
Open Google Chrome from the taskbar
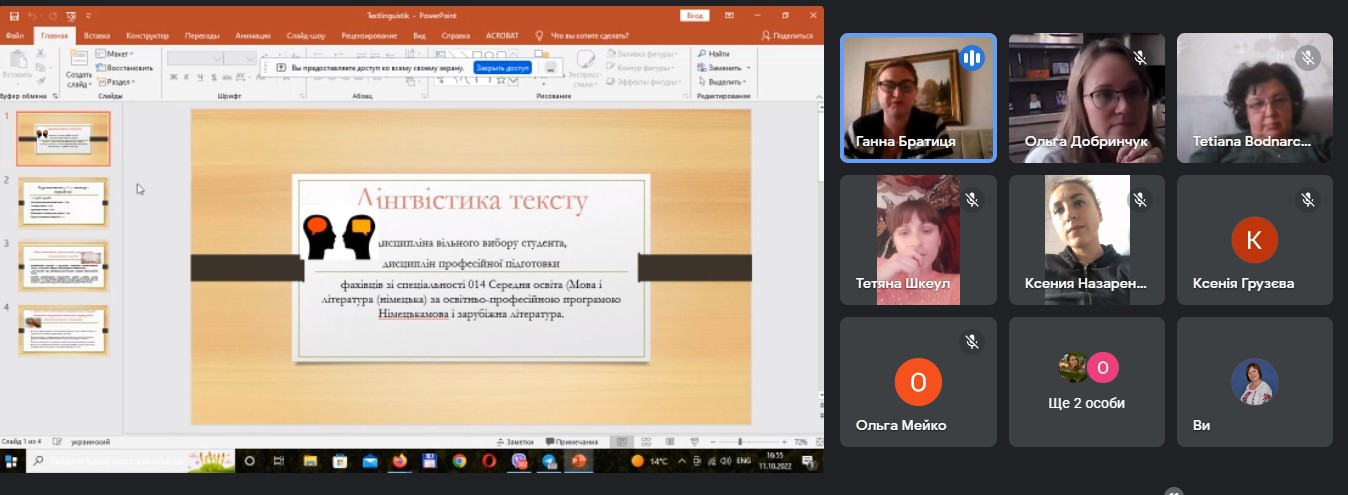click(x=459, y=461)
